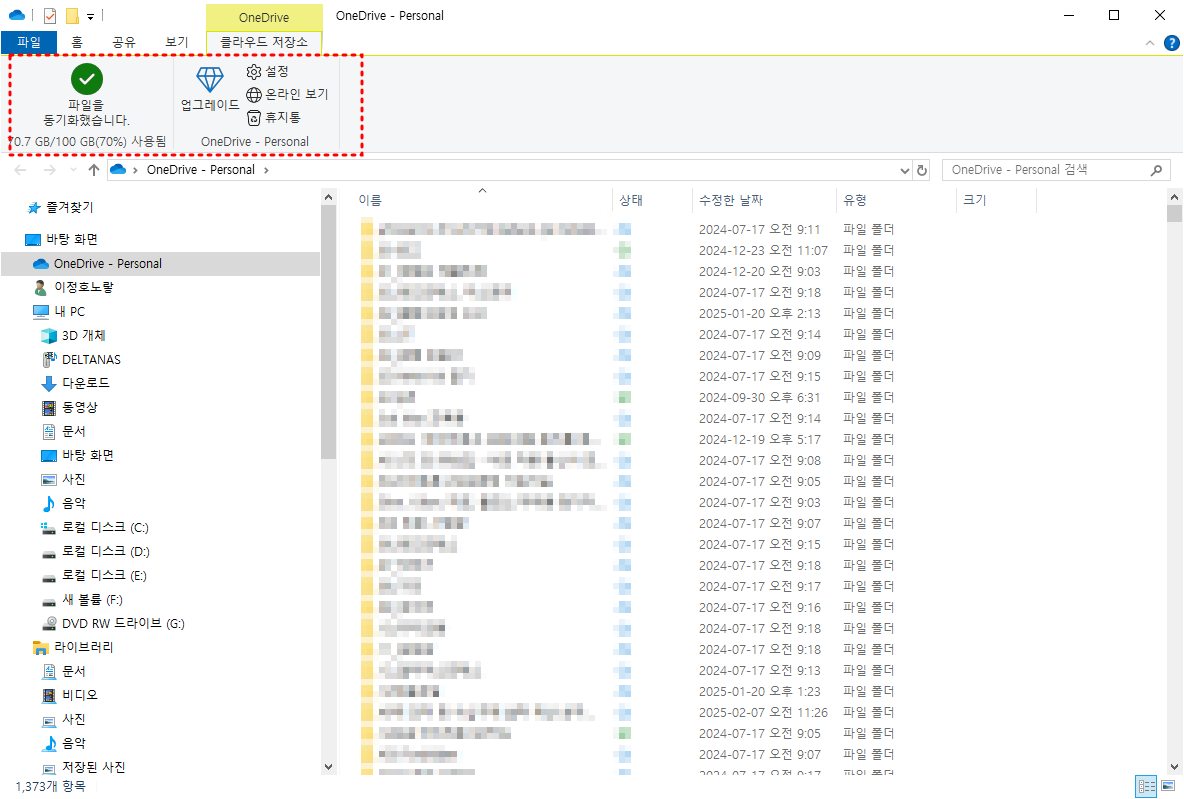Select folder modified 2025-01-20 오후 2:13
The image size is (1184, 799).
627,313
